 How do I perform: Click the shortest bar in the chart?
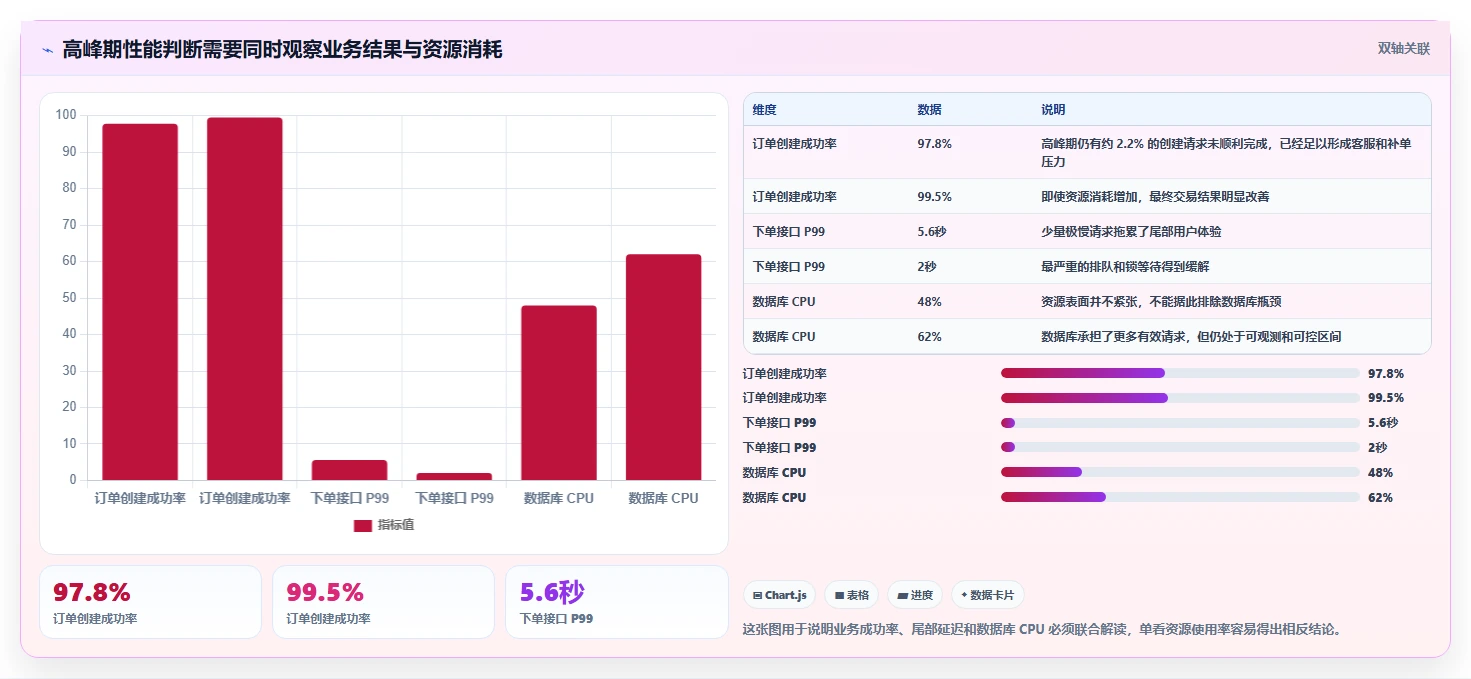click(x=454, y=476)
